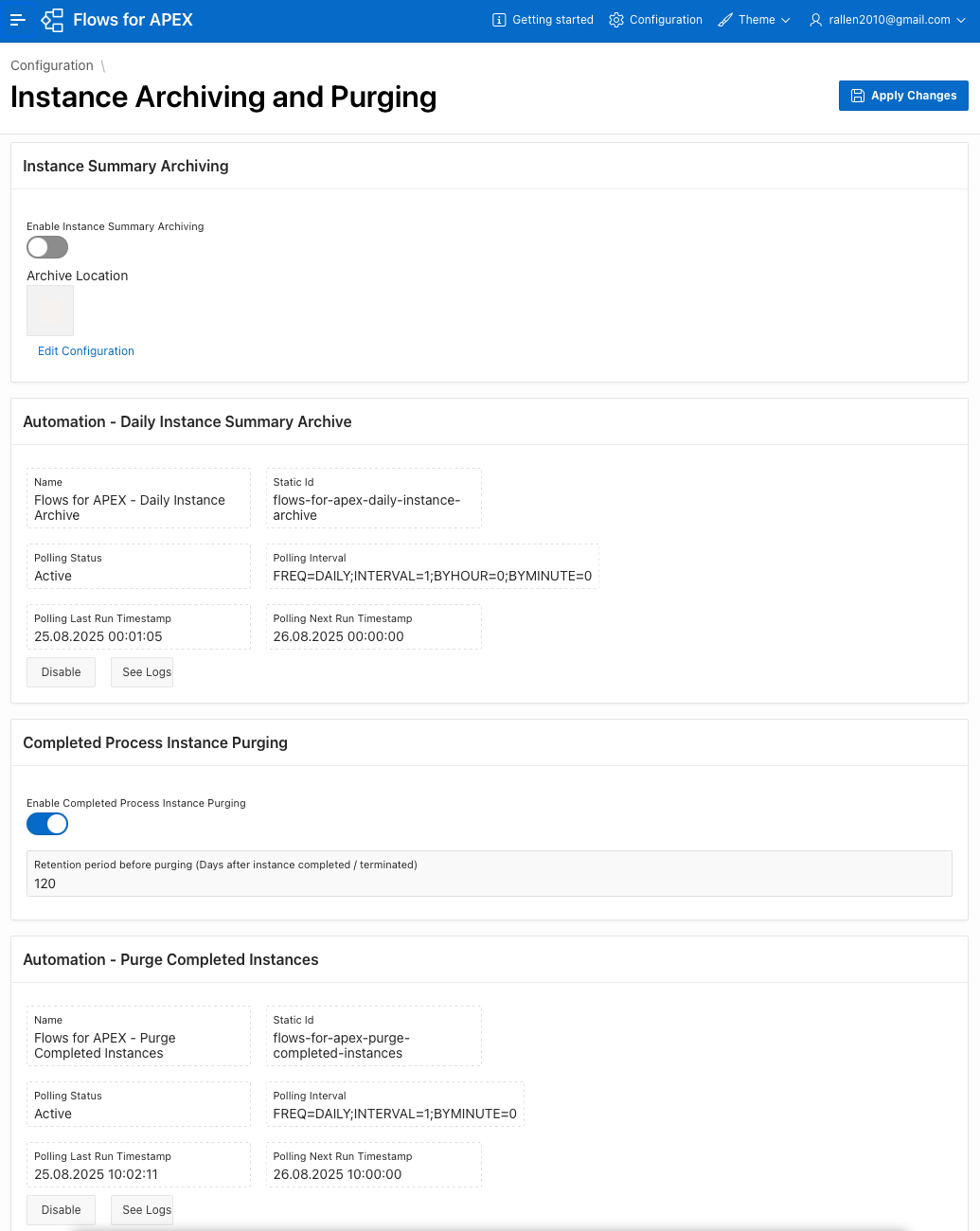Click the Configuration gear icon
This screenshot has height=1231, width=980.
(616, 20)
